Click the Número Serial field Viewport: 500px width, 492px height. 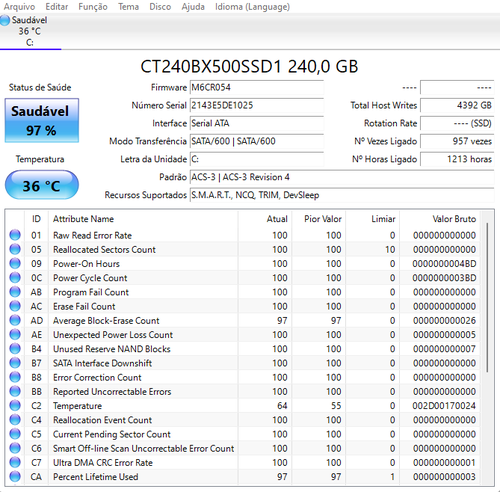click(x=257, y=105)
